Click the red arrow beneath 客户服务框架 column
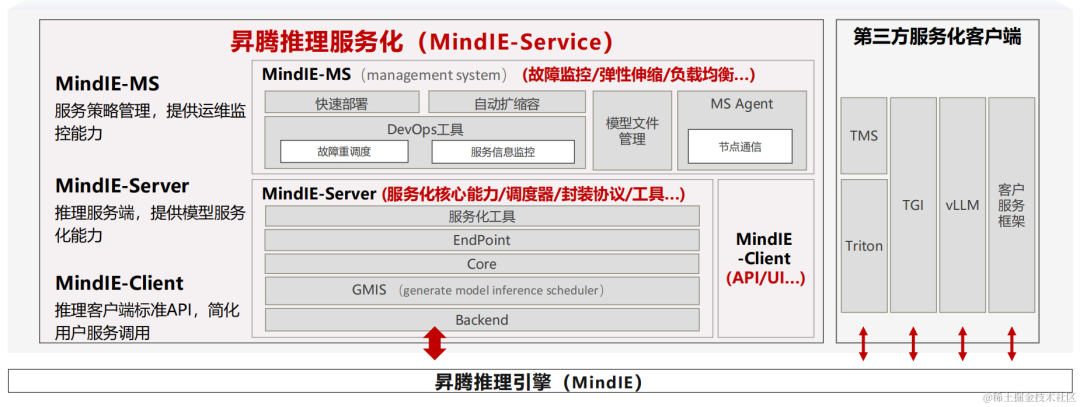Screen dimensions: 1080x407 click(1012, 343)
